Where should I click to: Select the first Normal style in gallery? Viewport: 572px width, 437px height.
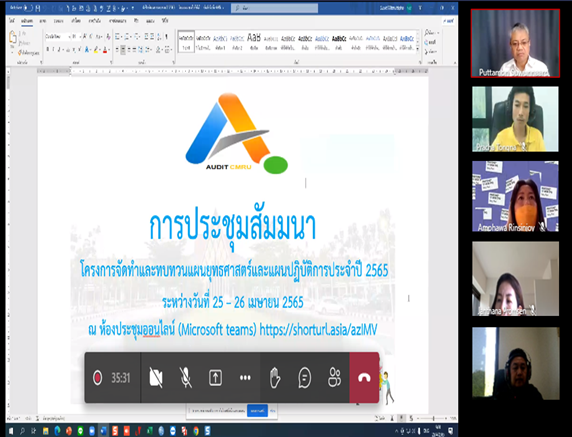point(186,42)
